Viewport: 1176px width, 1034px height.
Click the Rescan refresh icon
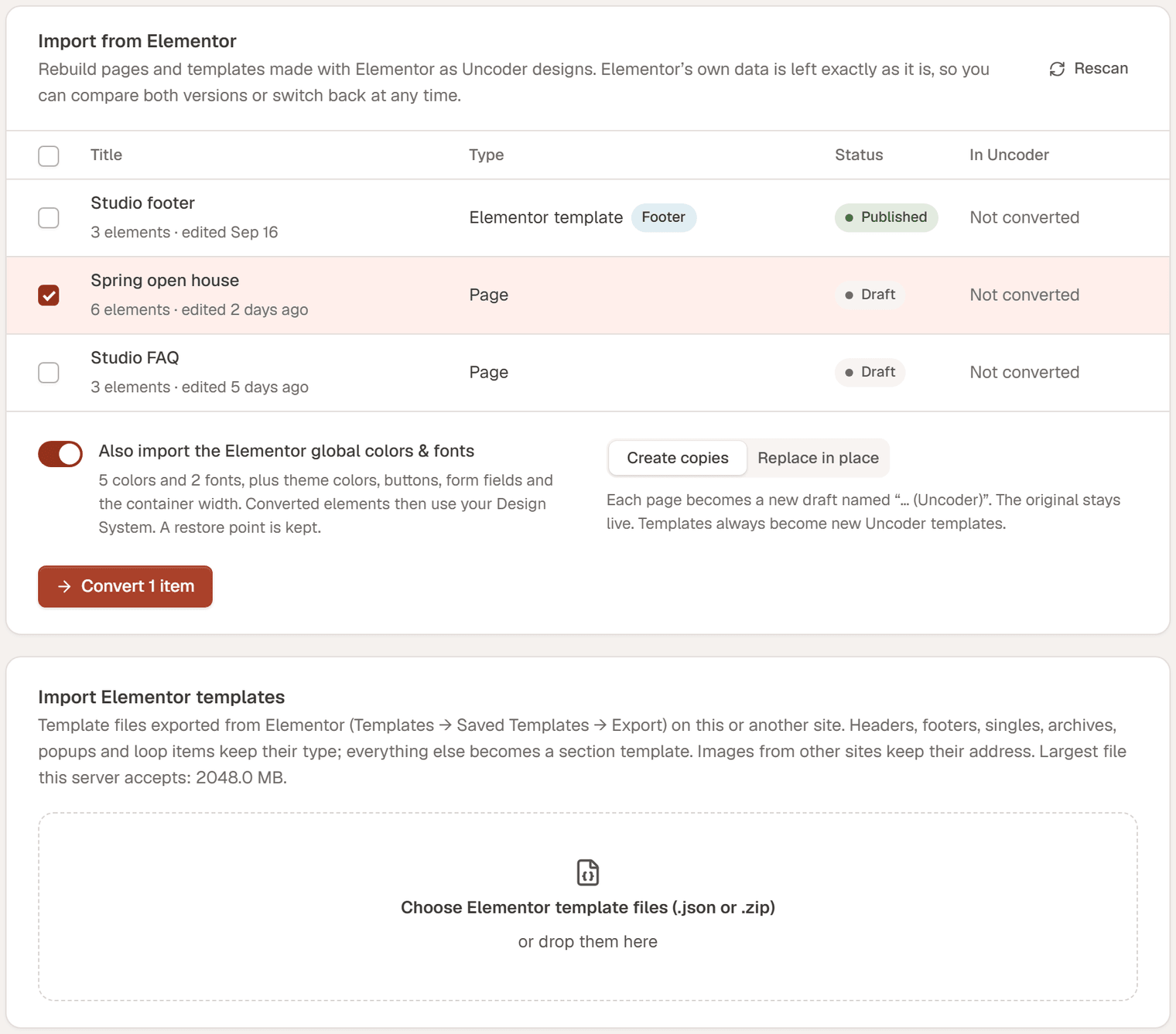[1057, 69]
